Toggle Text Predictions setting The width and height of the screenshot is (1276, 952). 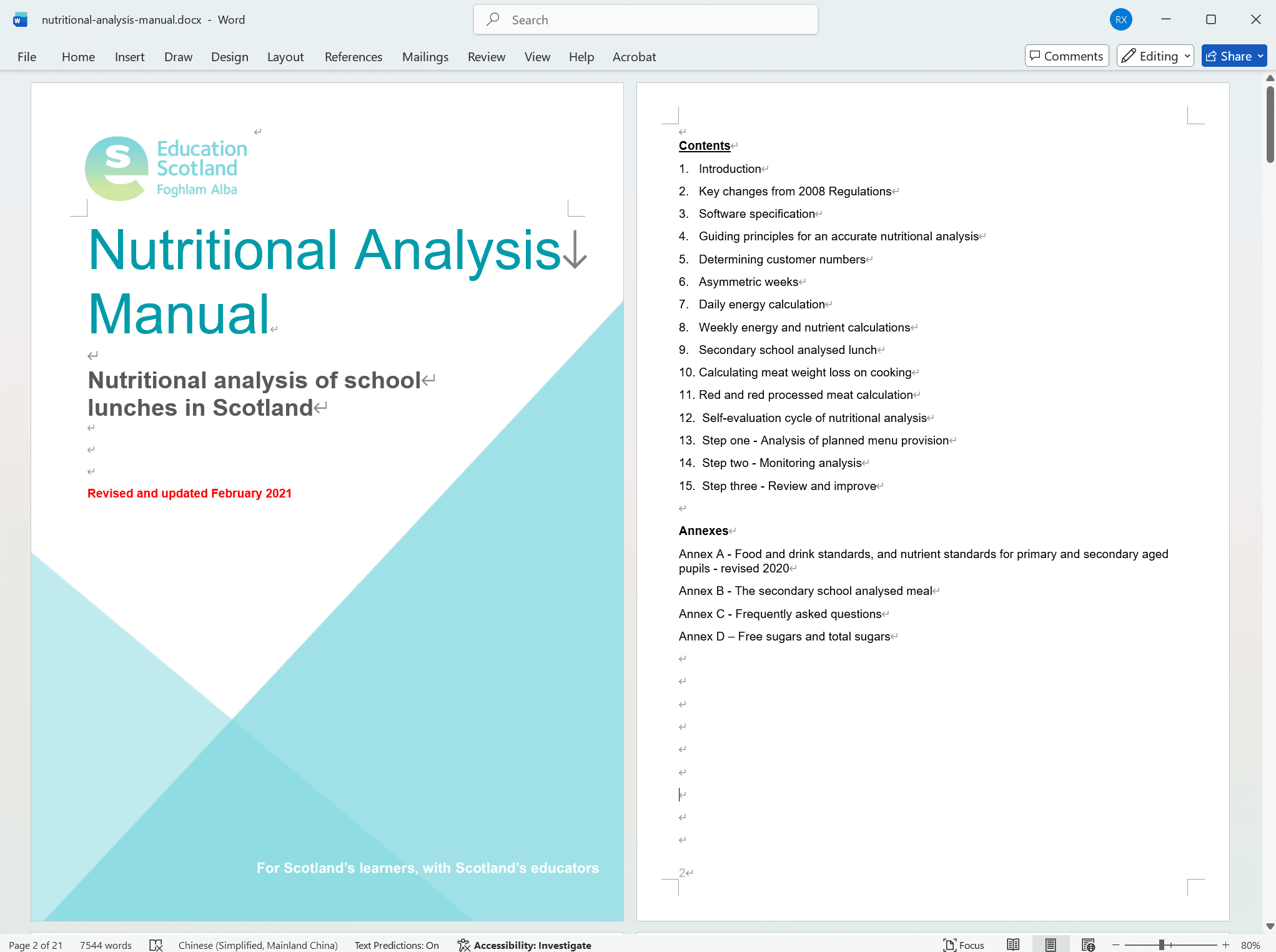(x=397, y=945)
